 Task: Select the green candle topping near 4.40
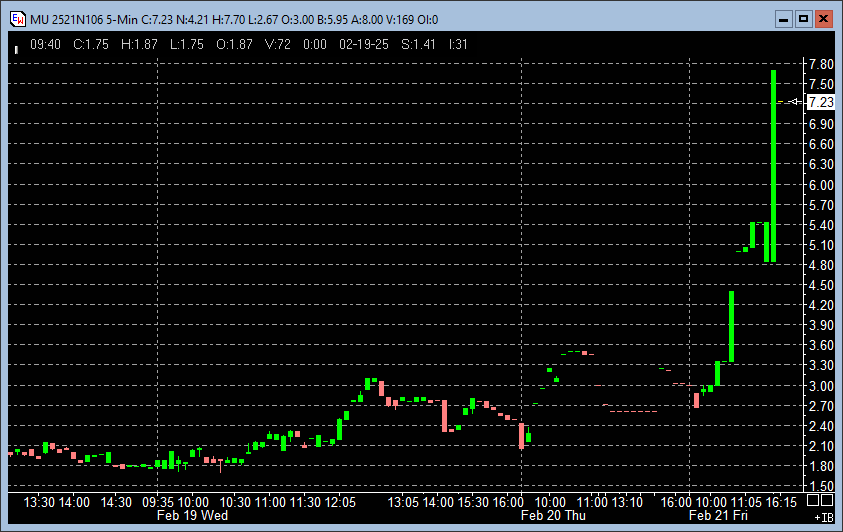731,326
